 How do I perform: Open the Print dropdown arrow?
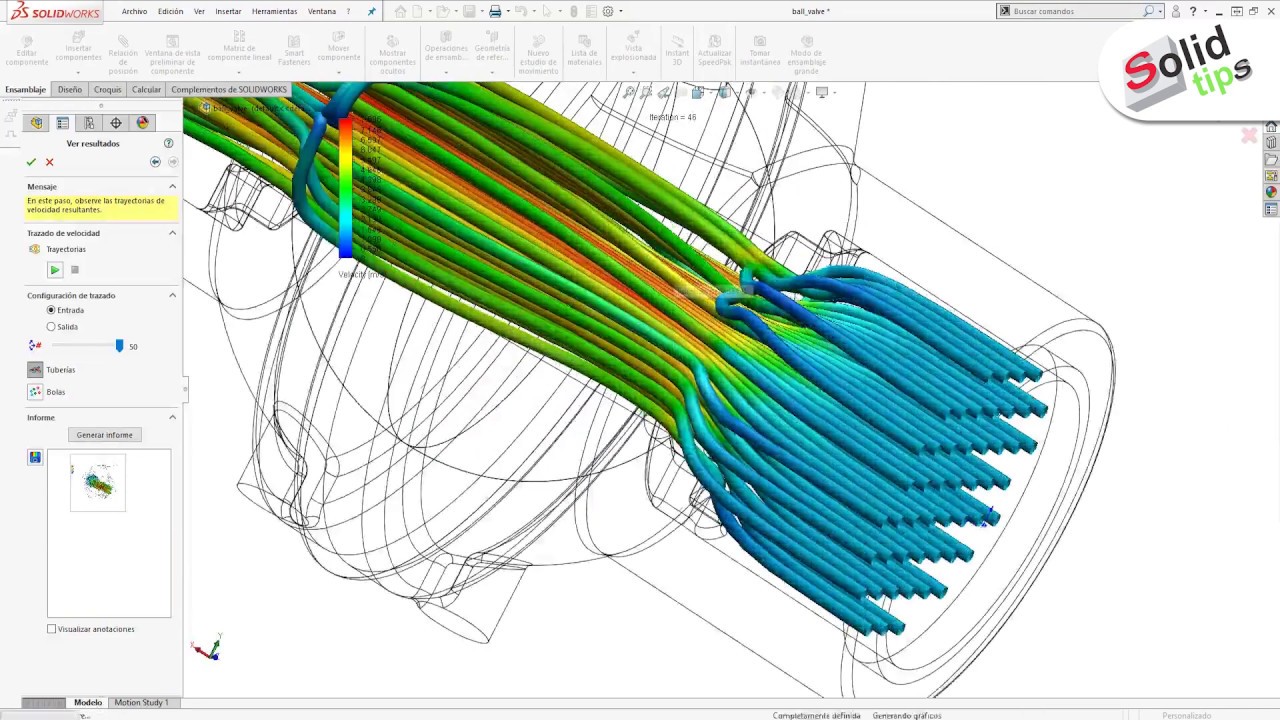point(507,11)
